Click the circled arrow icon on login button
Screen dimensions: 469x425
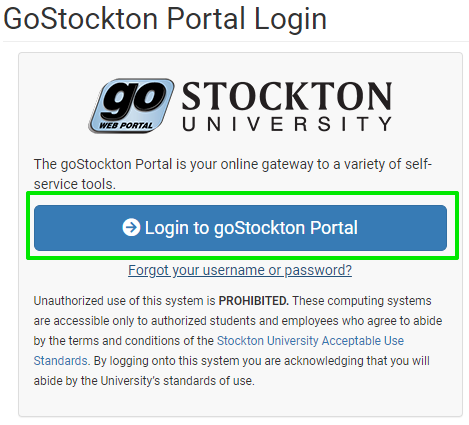(x=131, y=228)
